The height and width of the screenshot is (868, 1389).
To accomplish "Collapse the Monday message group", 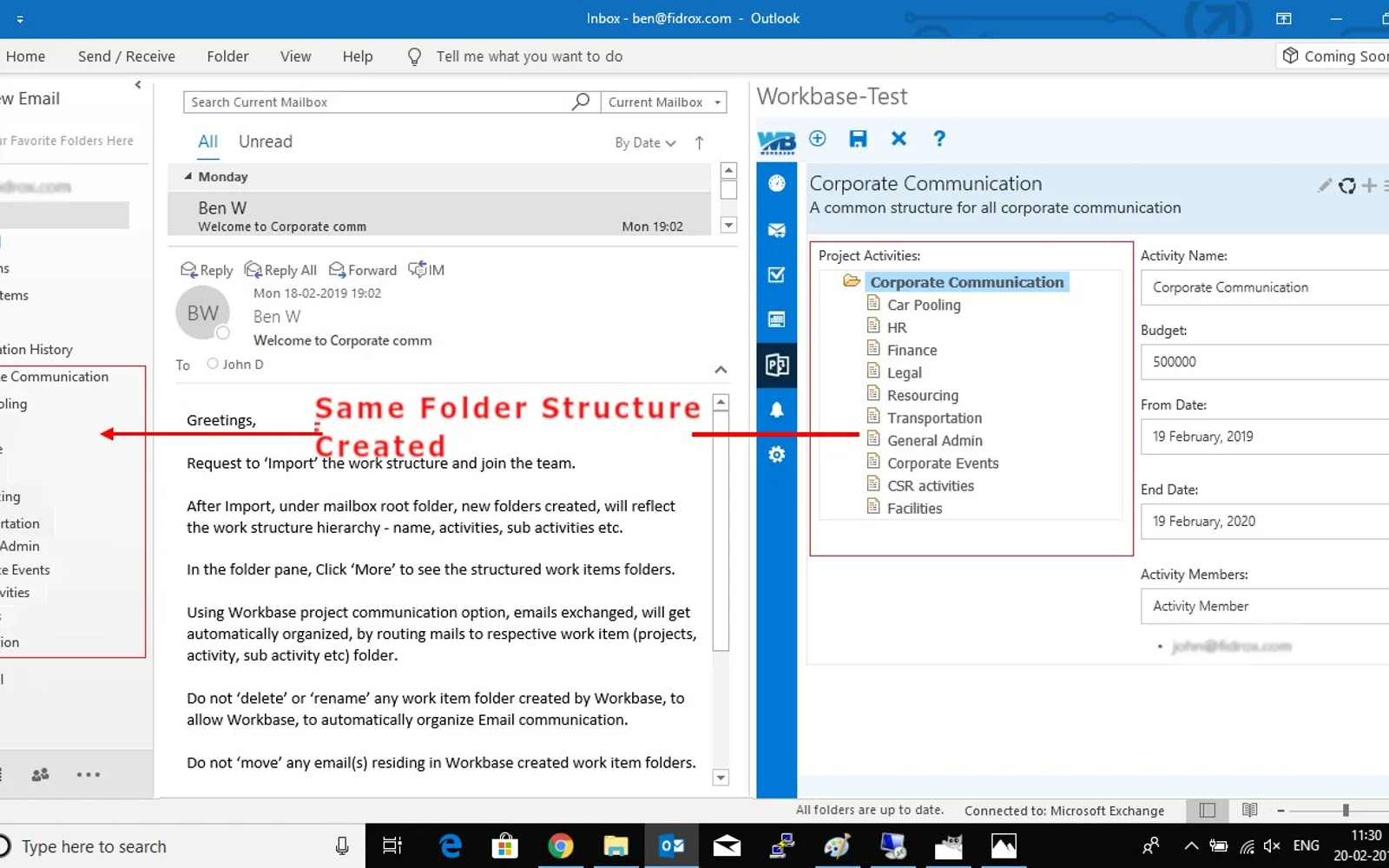I will [x=188, y=176].
